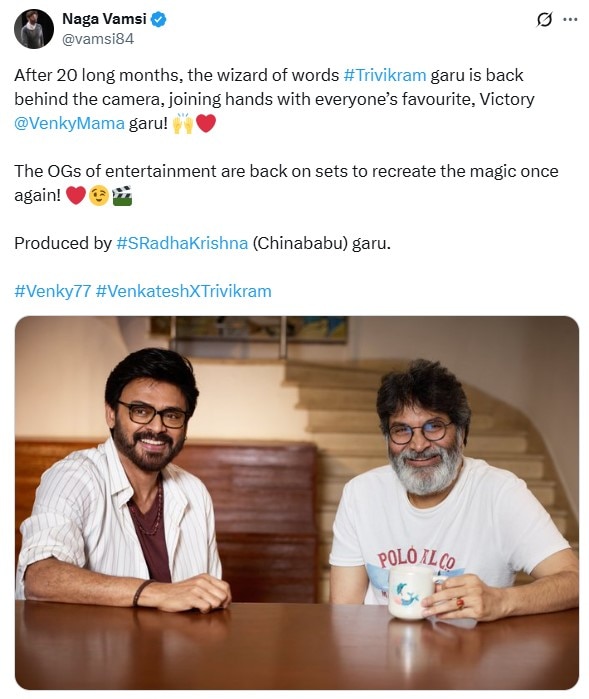Open the three-dot more options menu

(570, 20)
